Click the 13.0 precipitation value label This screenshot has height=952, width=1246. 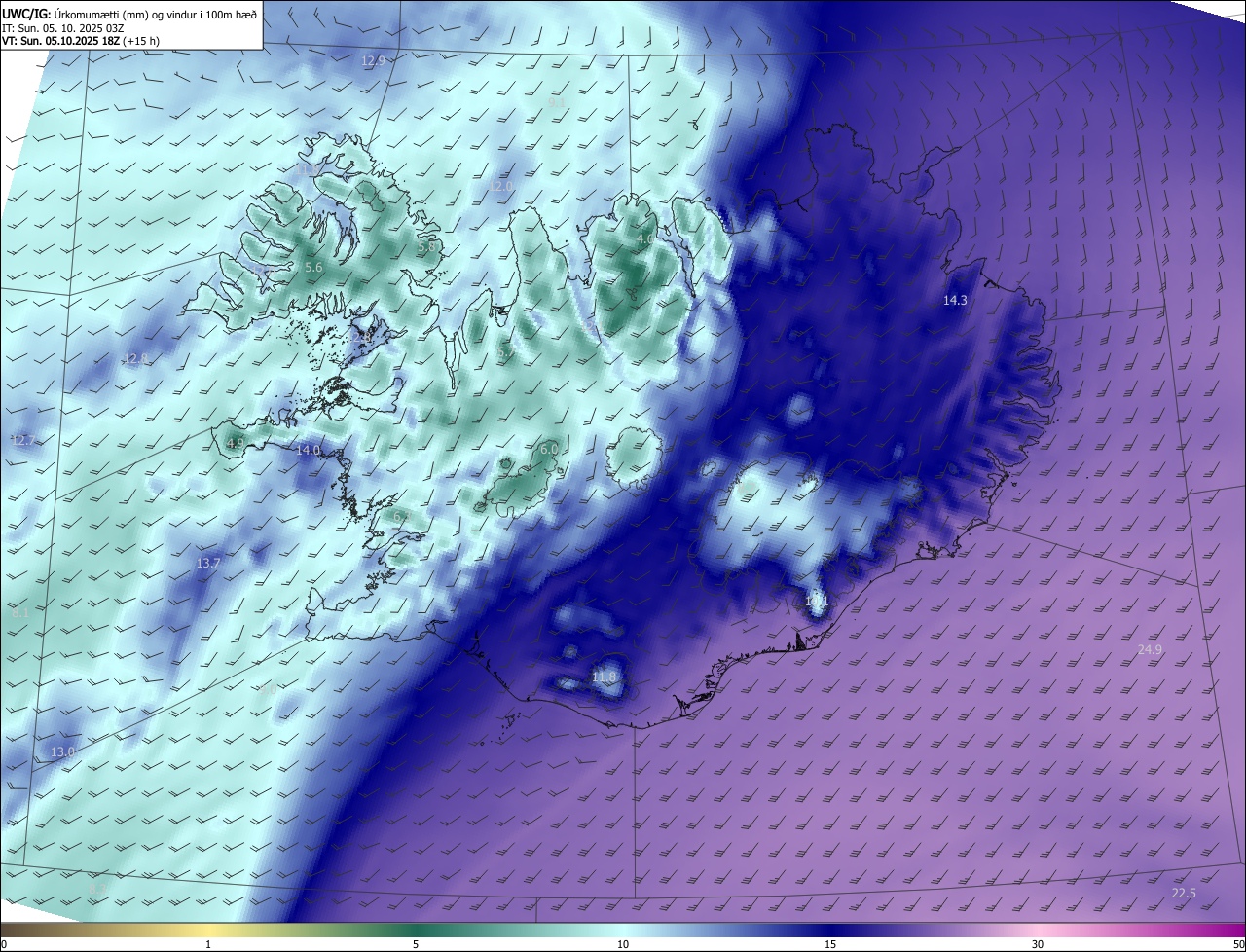pyautogui.click(x=62, y=752)
